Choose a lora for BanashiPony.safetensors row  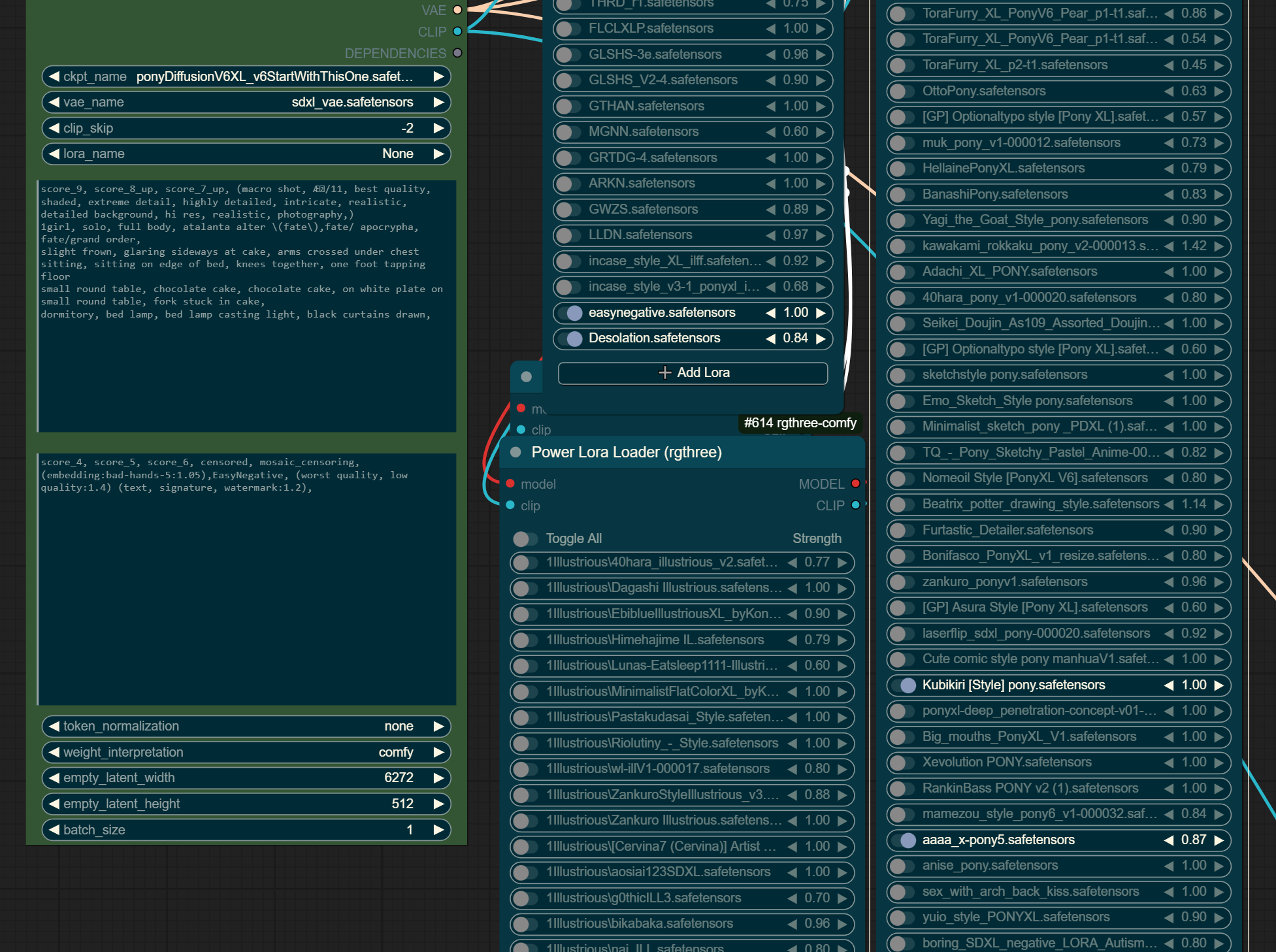pyautogui.click(x=995, y=194)
